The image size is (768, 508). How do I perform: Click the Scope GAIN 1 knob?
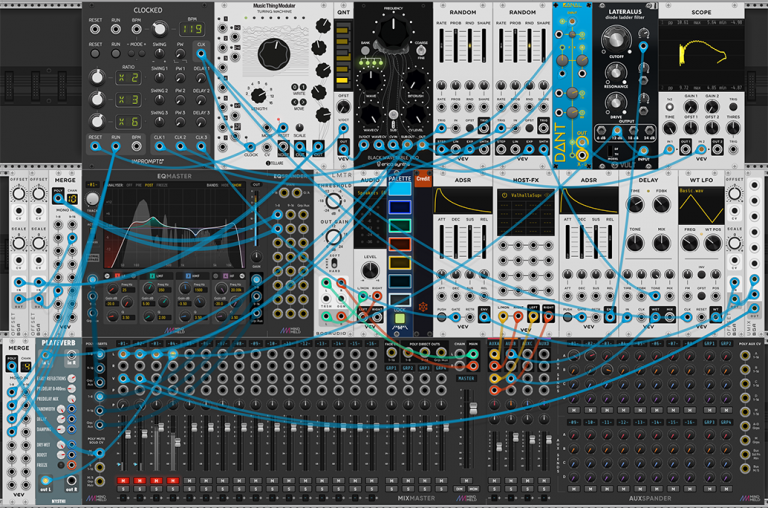pos(691,107)
